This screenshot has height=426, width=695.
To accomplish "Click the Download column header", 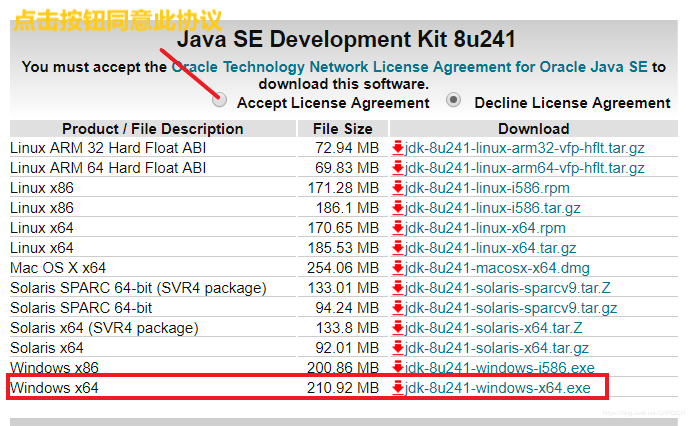I will pos(534,129).
